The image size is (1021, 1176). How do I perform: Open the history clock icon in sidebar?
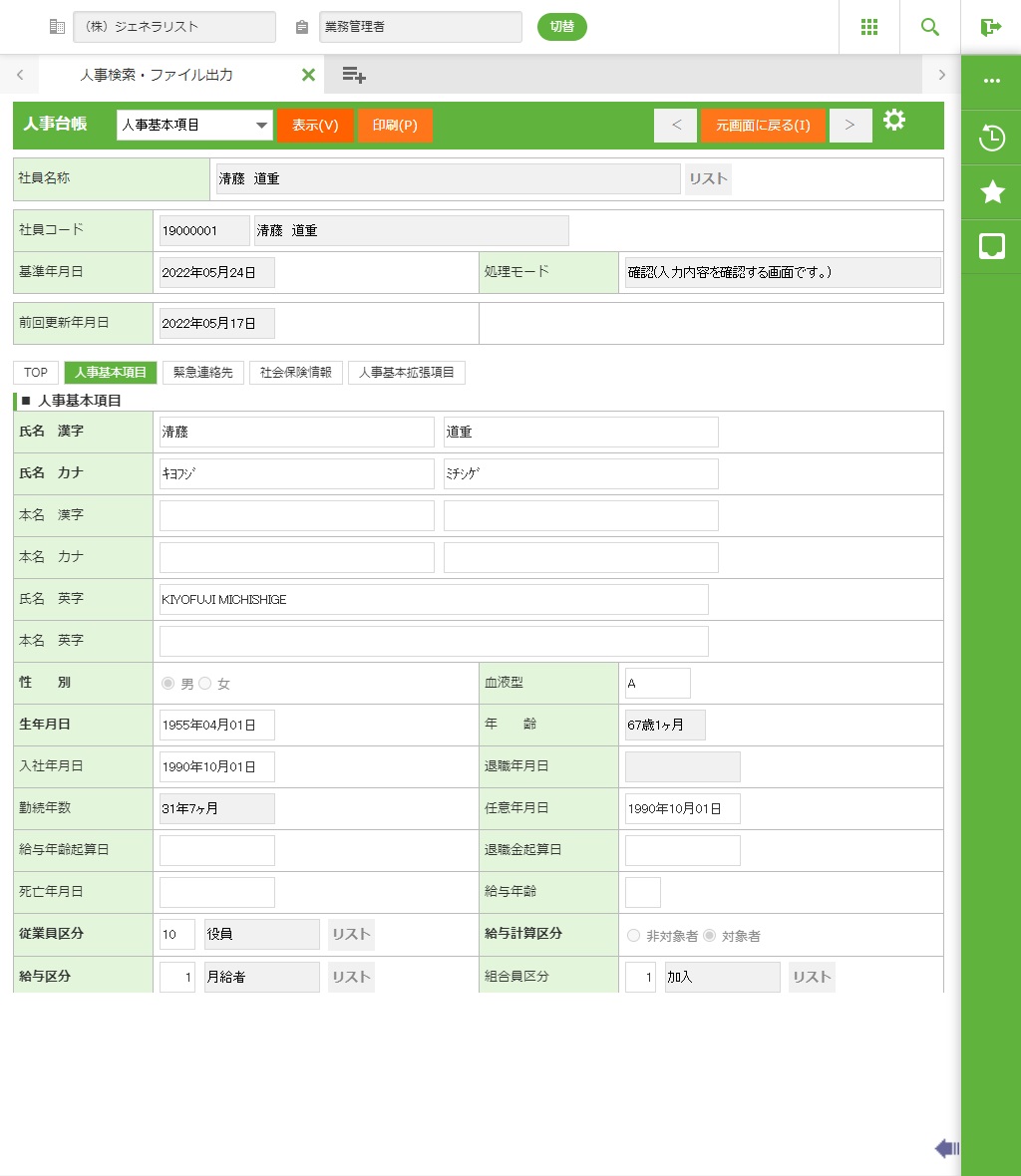(992, 138)
